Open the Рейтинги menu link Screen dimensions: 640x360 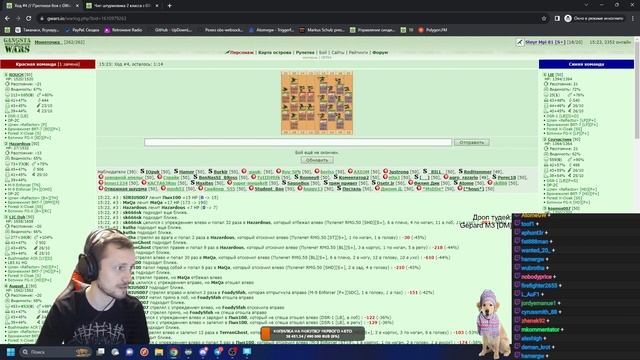click(358, 53)
